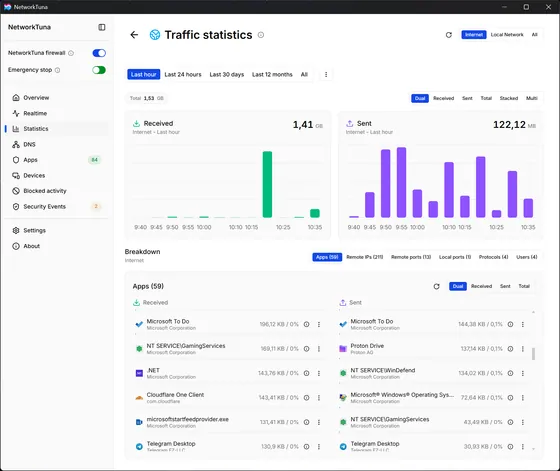
Task: Open info for Cloudflare One Client row
Action: coord(306,398)
